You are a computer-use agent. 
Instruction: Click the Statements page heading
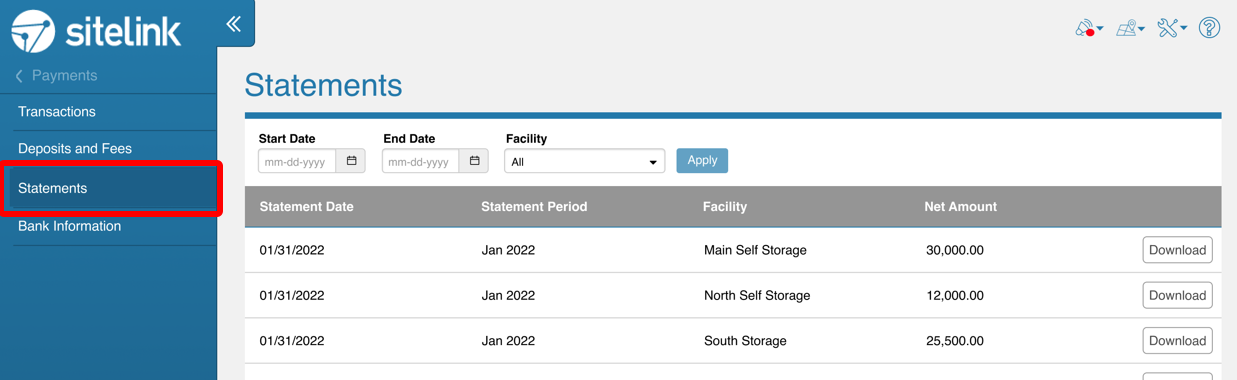(323, 85)
